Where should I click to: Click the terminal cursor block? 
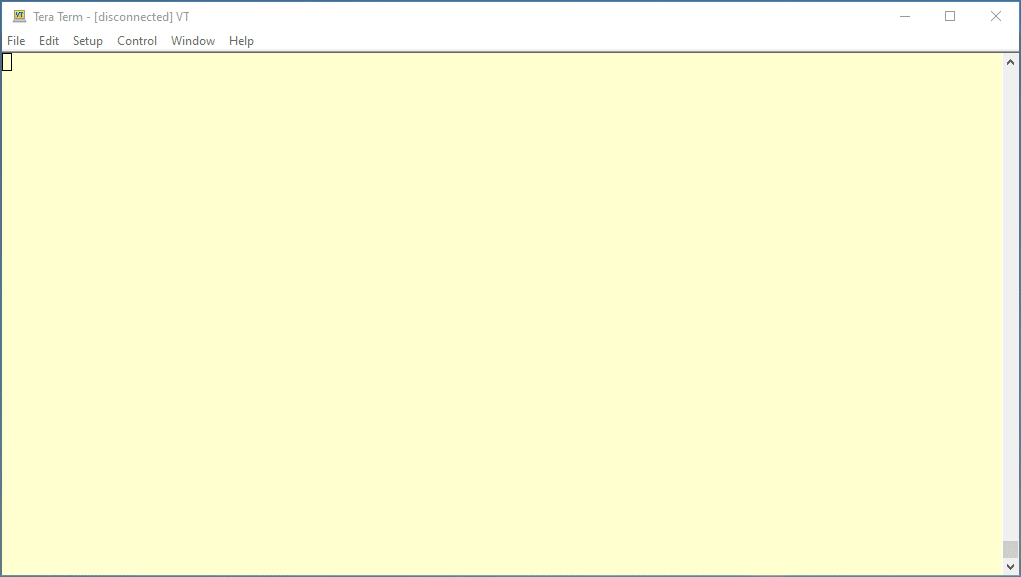7,62
